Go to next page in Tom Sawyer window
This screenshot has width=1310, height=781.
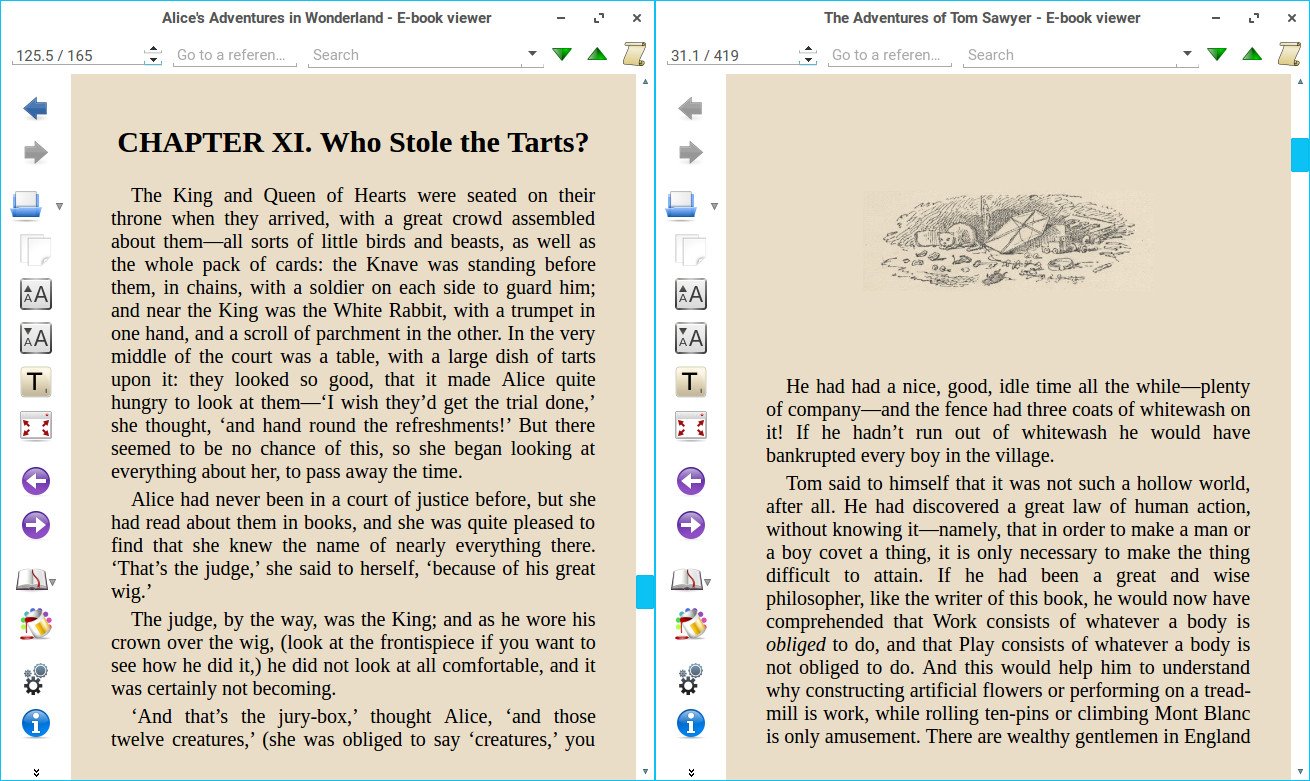pos(691,525)
